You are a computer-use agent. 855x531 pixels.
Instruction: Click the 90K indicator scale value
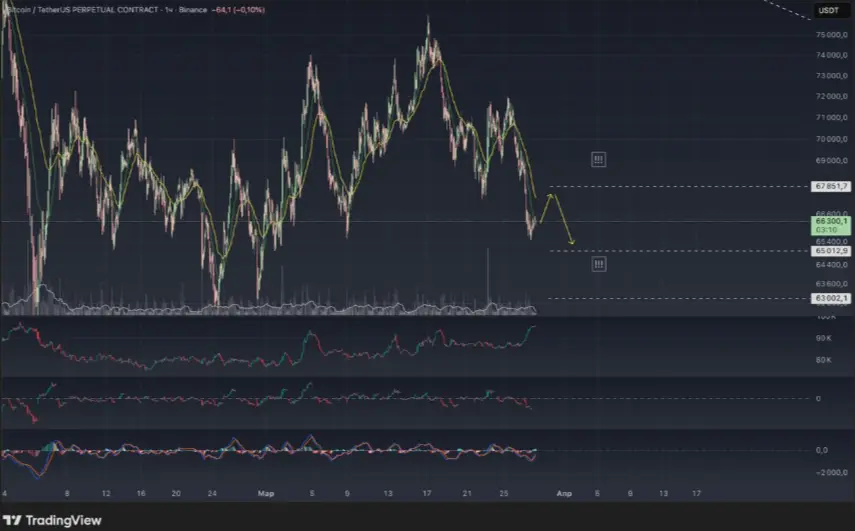[x=823, y=338]
